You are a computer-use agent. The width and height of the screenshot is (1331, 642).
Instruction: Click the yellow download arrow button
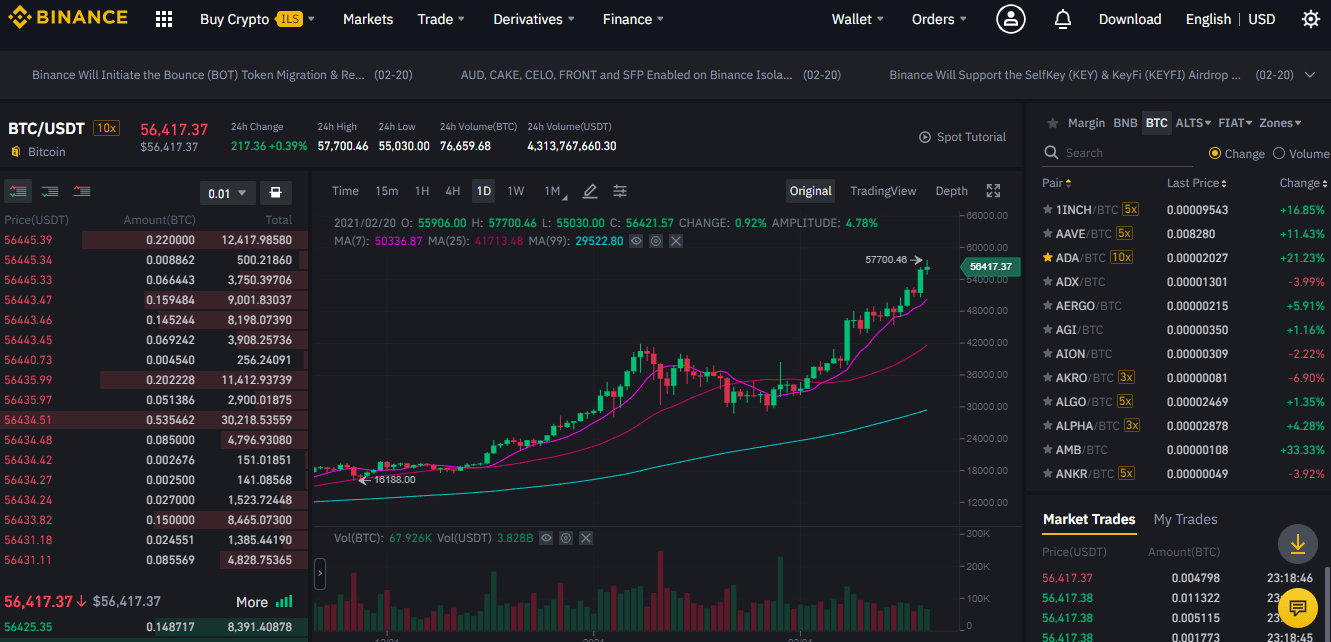(x=1298, y=543)
